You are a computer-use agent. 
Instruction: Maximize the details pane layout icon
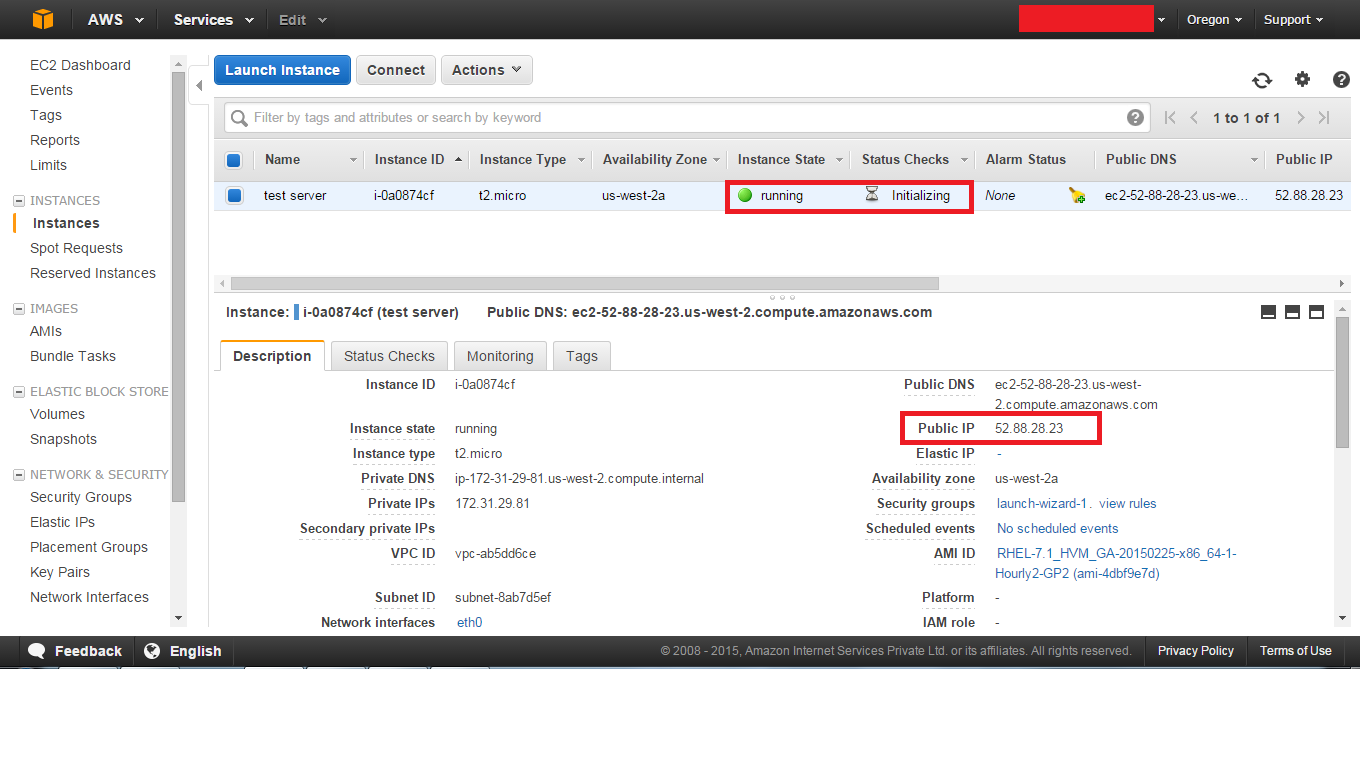point(1316,312)
